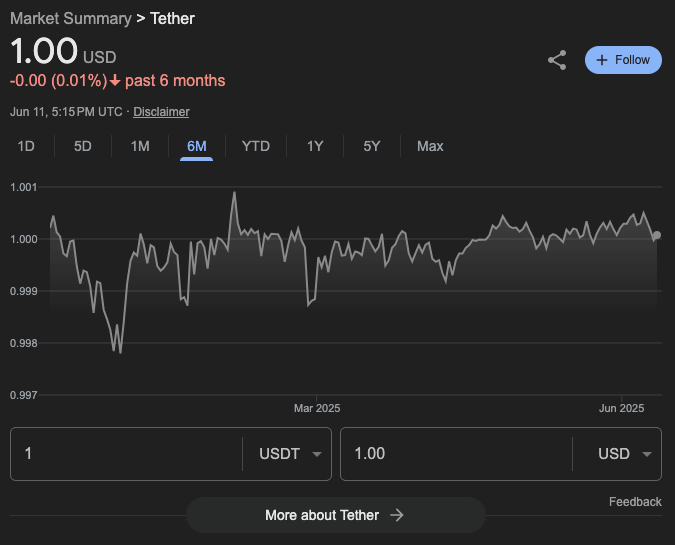Click the plus icon on Follow button
Screen dimensions: 675x545
tap(602, 60)
